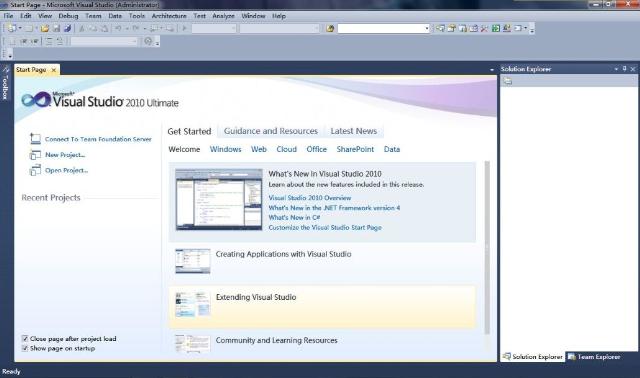The image size is (640, 378).
Task: Open the Toolbox side tab
Action: pyautogui.click(x=5, y=83)
